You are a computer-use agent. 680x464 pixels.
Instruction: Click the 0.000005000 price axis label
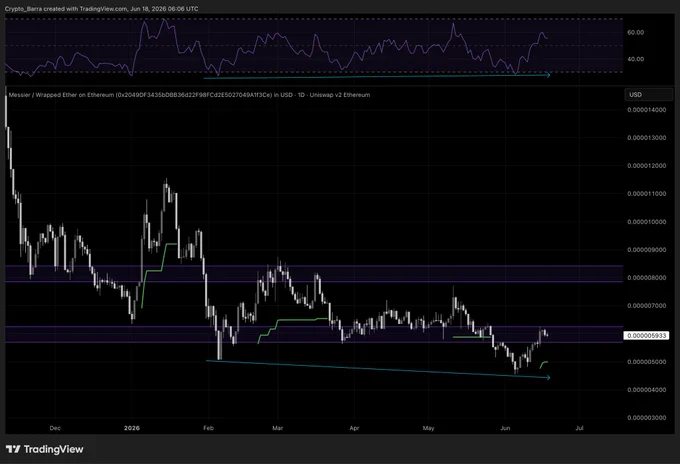(x=647, y=362)
